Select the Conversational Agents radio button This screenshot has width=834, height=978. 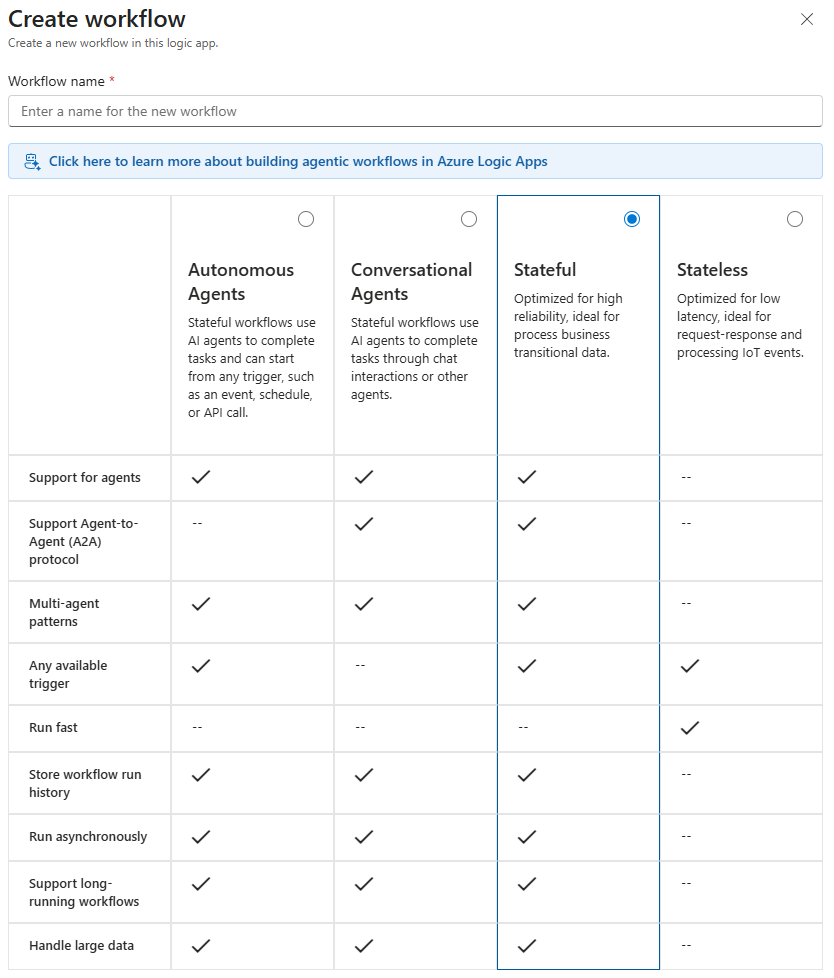pyautogui.click(x=469, y=219)
